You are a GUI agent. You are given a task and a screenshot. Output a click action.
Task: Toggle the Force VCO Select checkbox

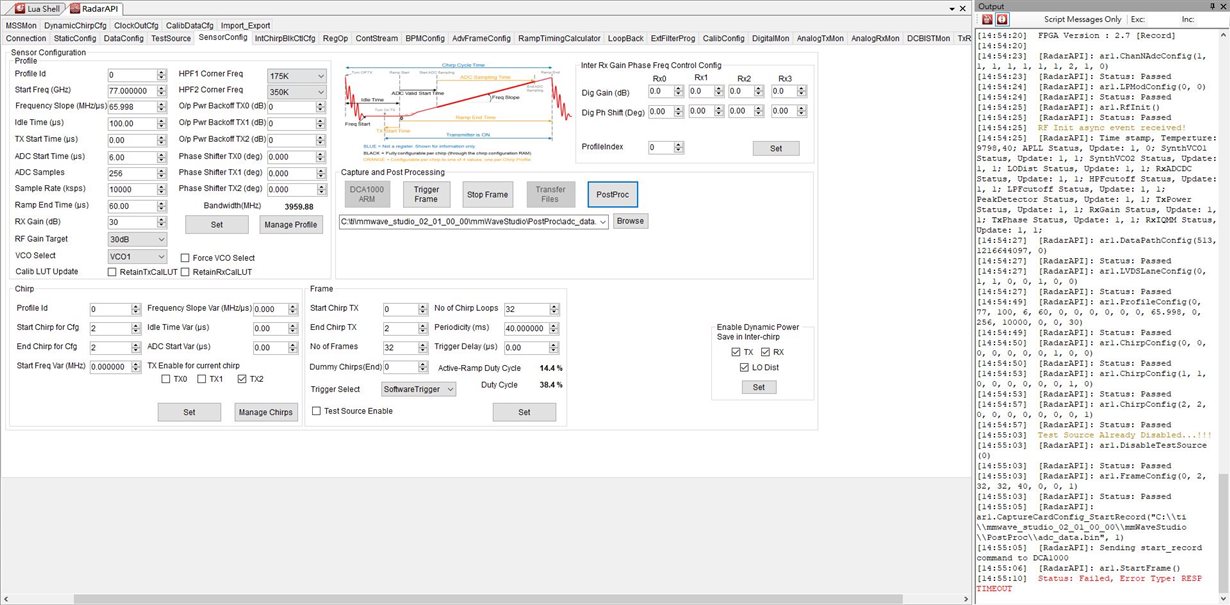coord(186,257)
